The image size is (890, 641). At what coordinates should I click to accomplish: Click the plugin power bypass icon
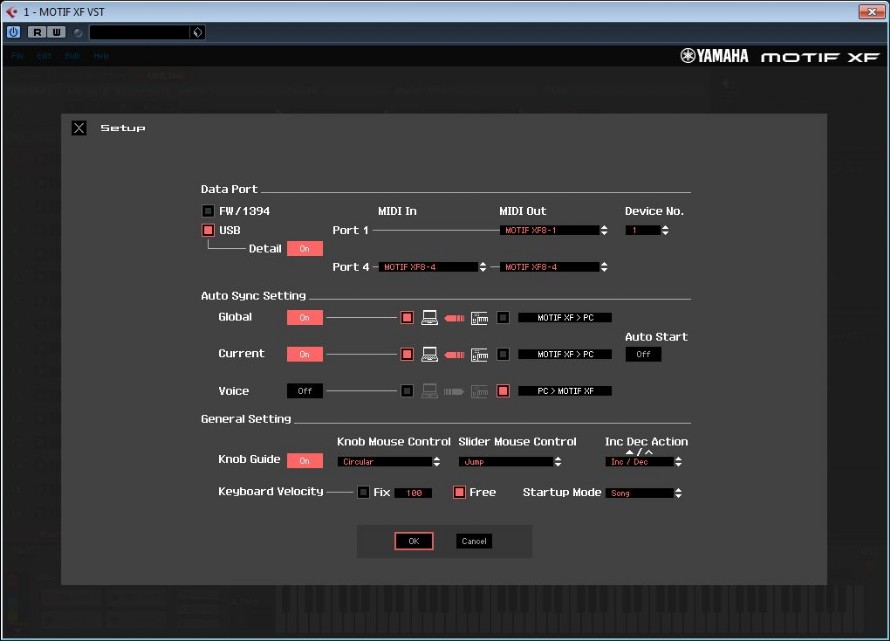coord(13,32)
